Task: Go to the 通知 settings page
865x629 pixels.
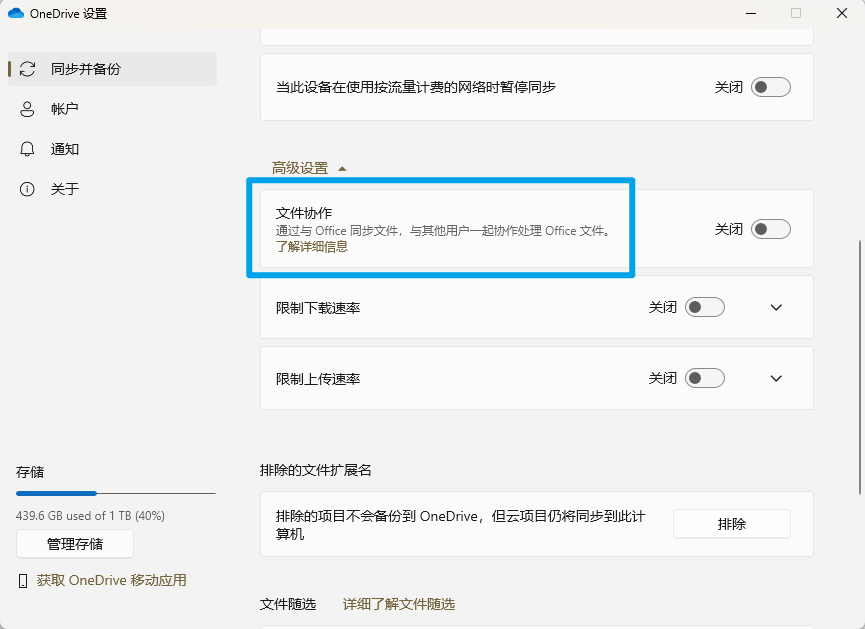Action: tap(65, 149)
